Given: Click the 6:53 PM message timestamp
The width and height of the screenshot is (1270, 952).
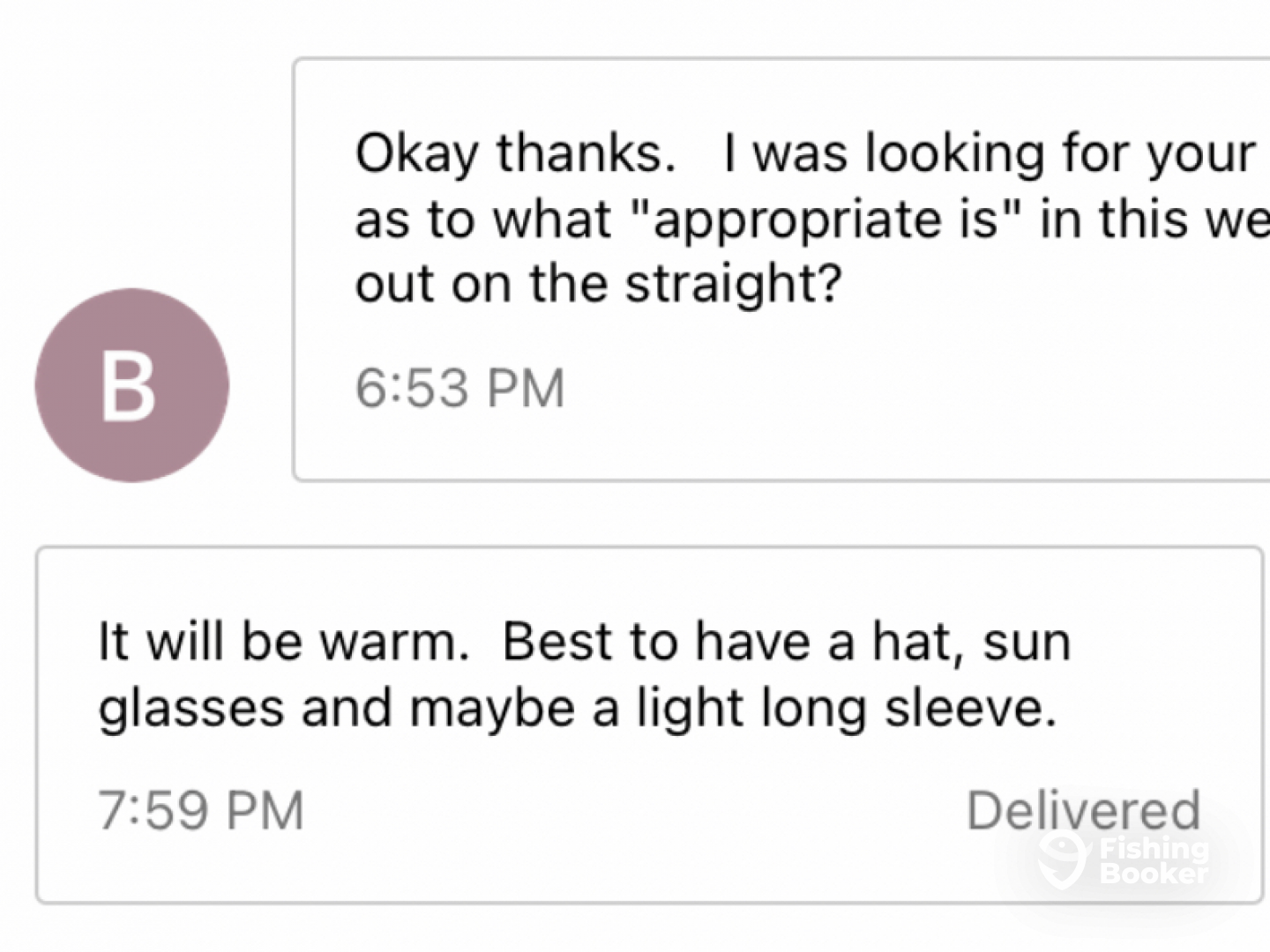Looking at the screenshot, I should coord(459,388).
